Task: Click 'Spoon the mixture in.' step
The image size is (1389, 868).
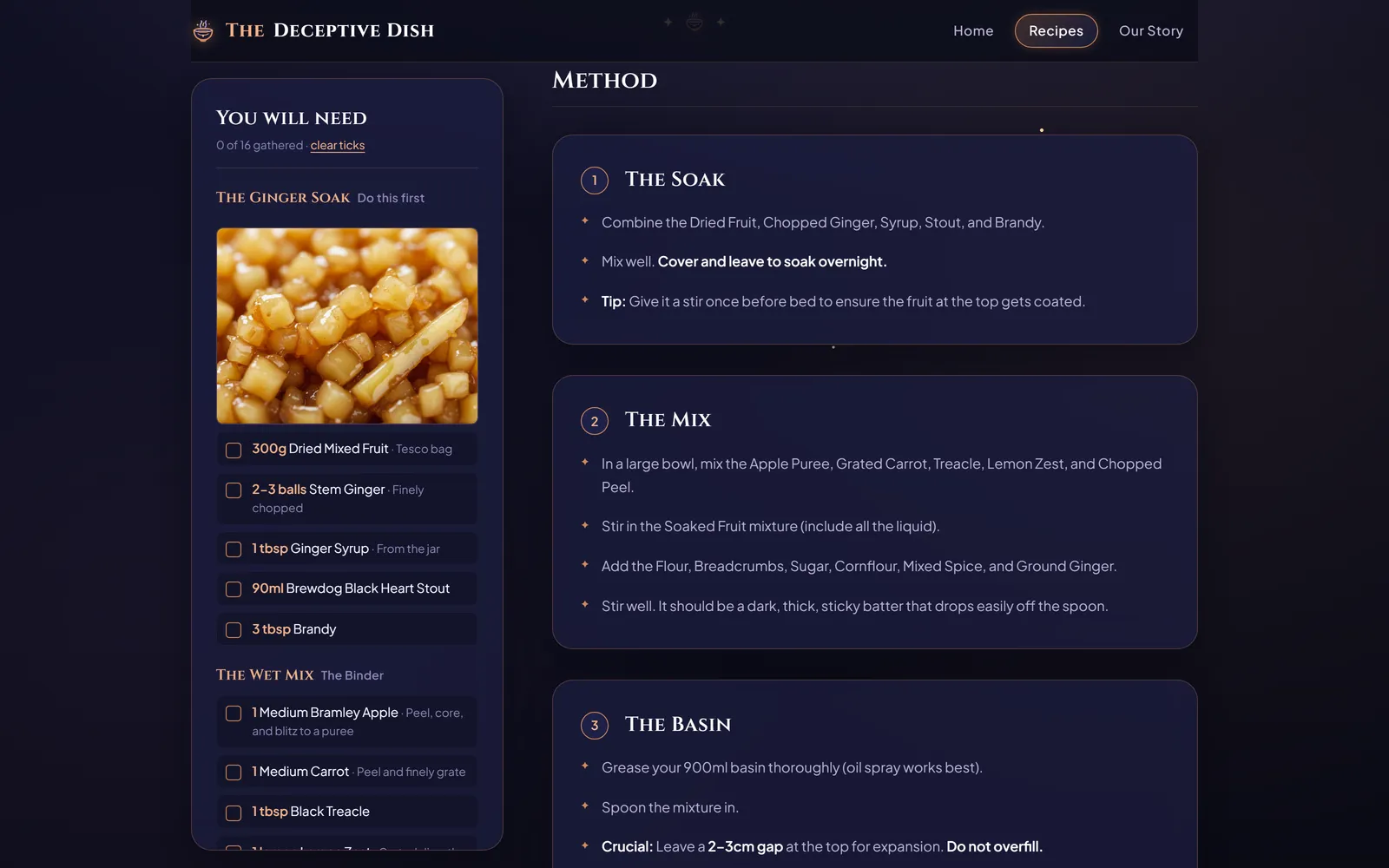Action: 670,807
